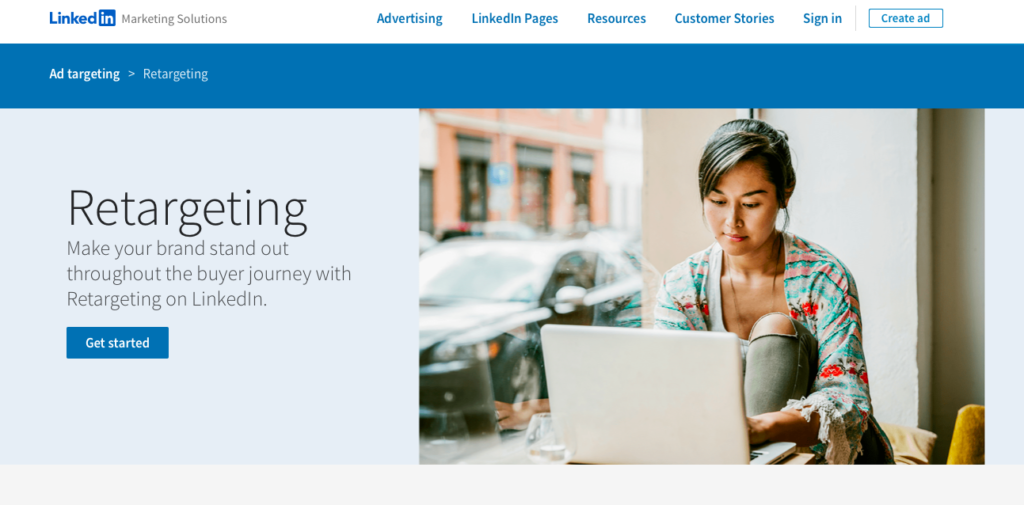Go to Customer Stories
This screenshot has height=505, width=1024.
(x=724, y=18)
